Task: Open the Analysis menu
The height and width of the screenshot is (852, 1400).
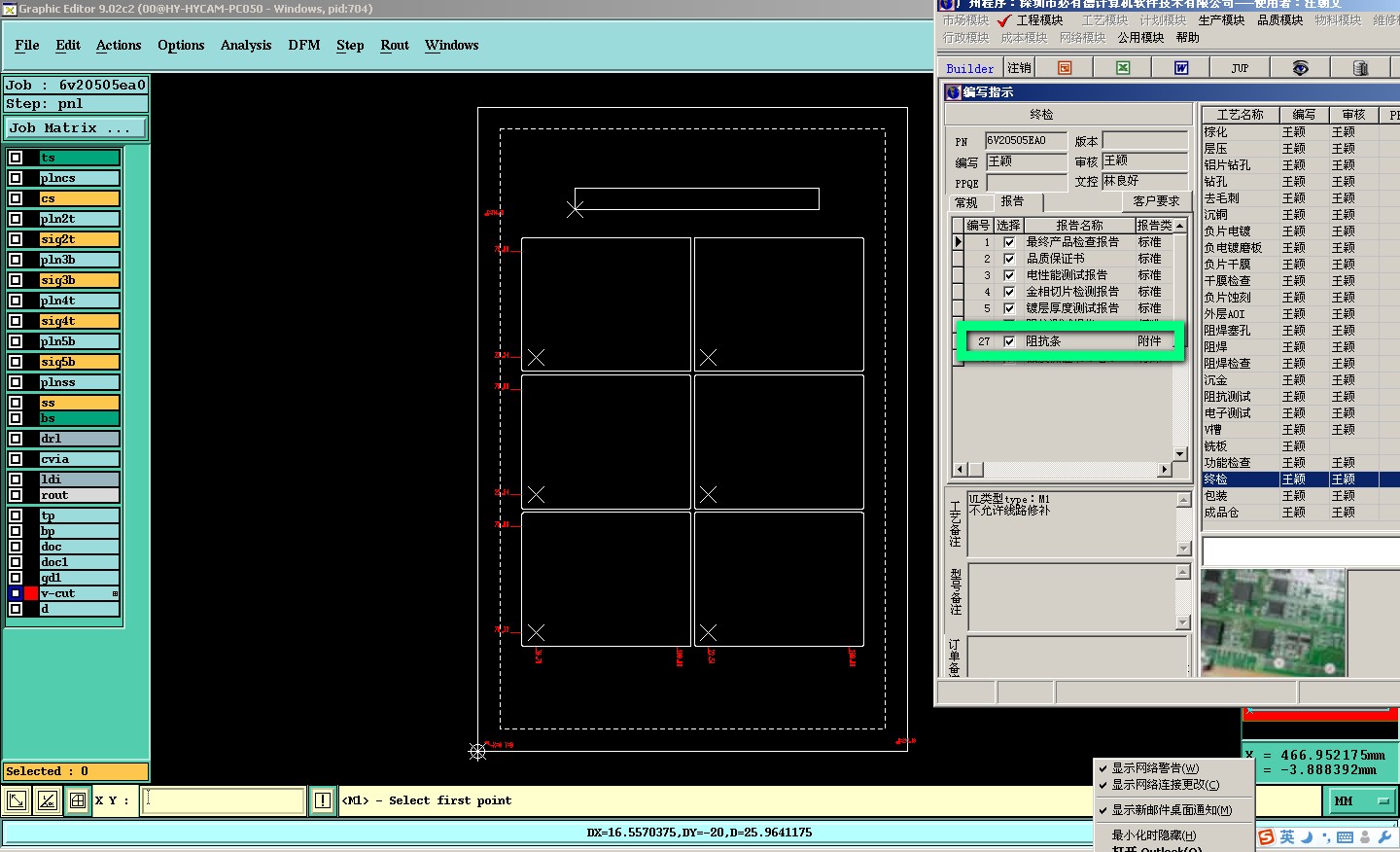Action: coord(245,46)
